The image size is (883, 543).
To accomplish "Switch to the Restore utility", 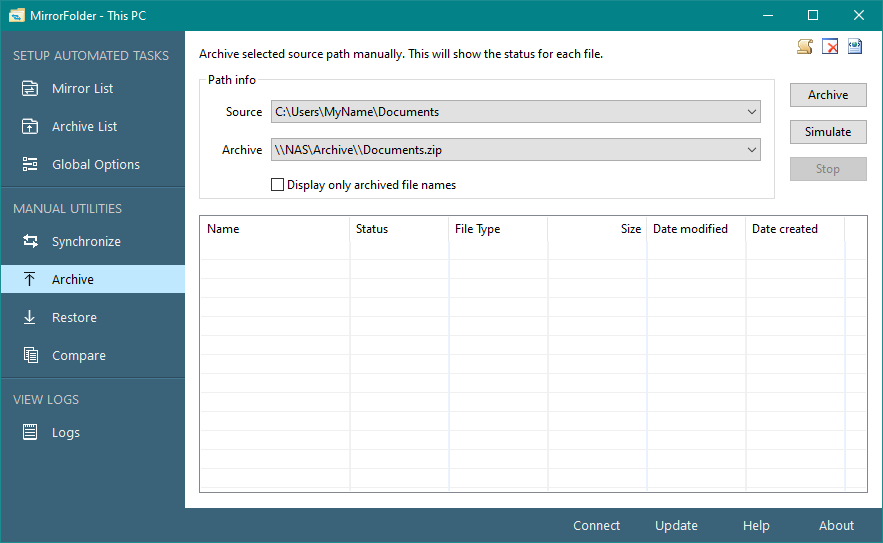I will (x=93, y=317).
